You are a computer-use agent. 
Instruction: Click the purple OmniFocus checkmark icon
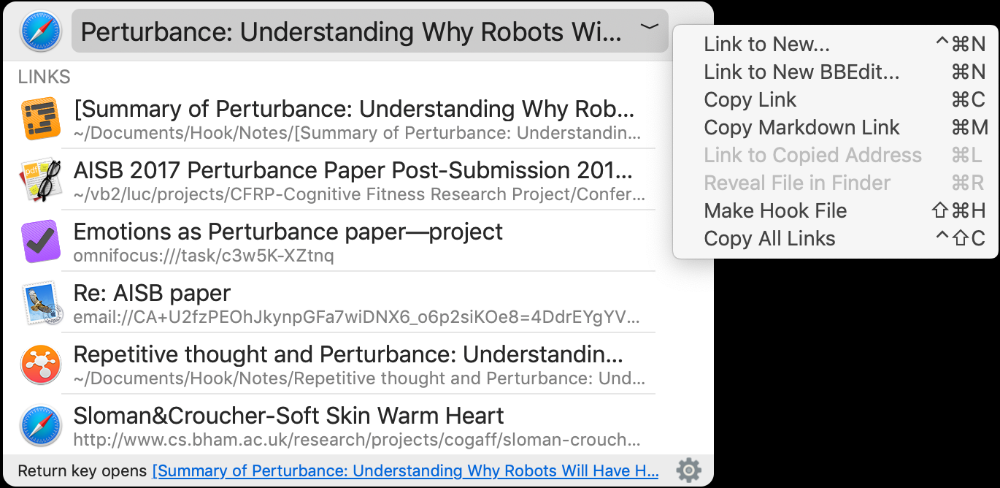[x=41, y=242]
